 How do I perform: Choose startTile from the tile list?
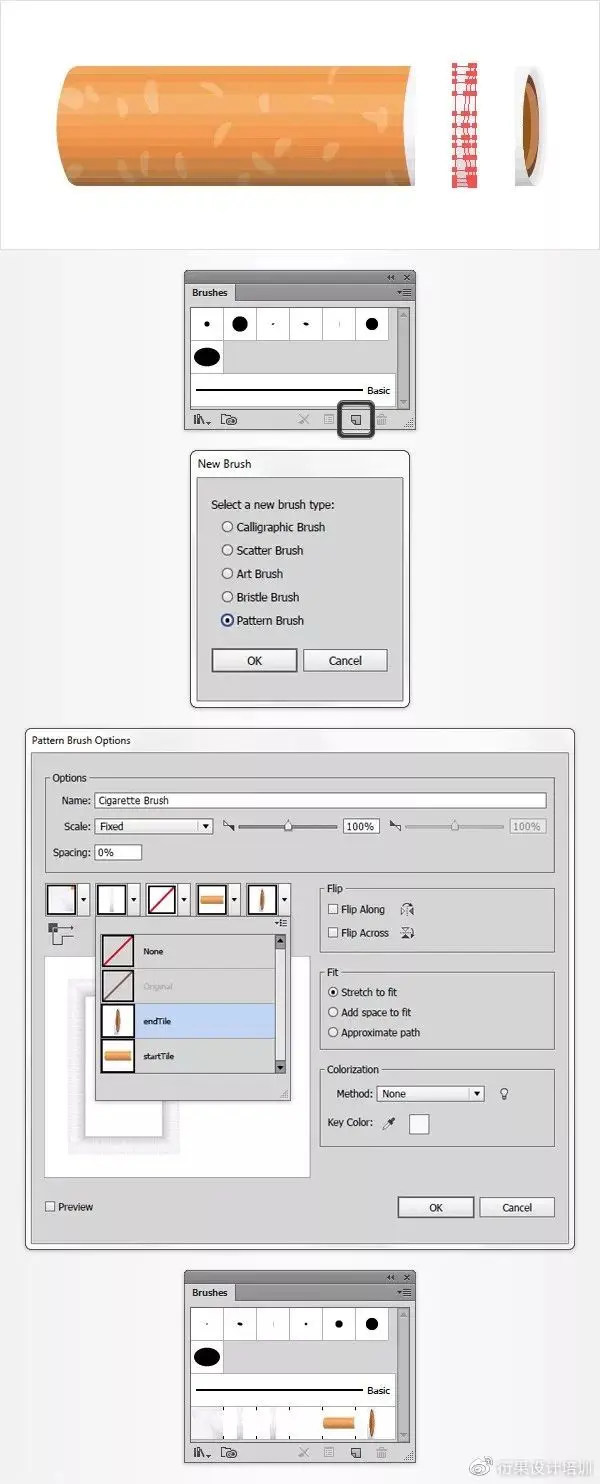(188, 1056)
